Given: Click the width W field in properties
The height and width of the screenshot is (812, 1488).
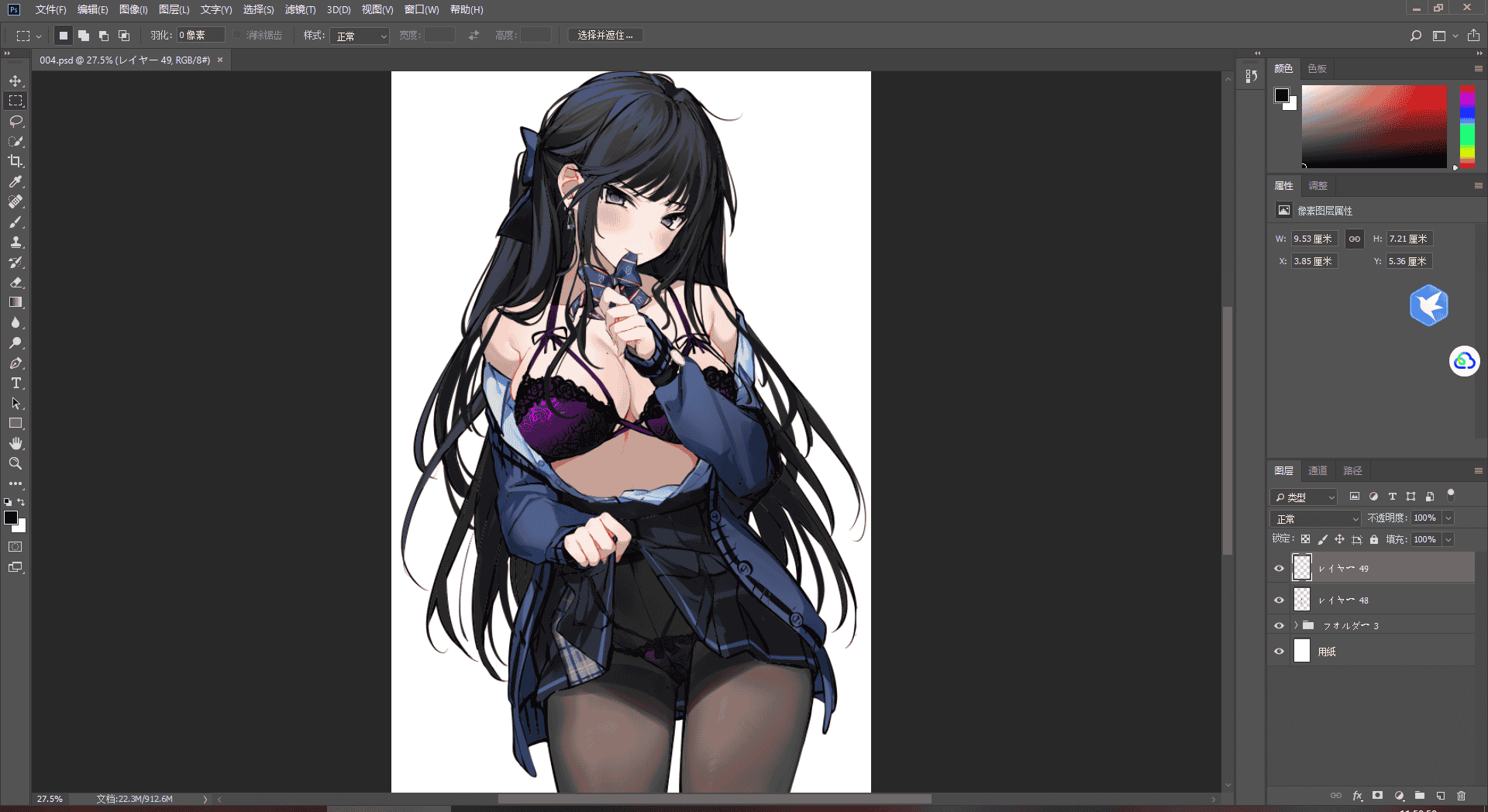Looking at the screenshot, I should click(1314, 239).
